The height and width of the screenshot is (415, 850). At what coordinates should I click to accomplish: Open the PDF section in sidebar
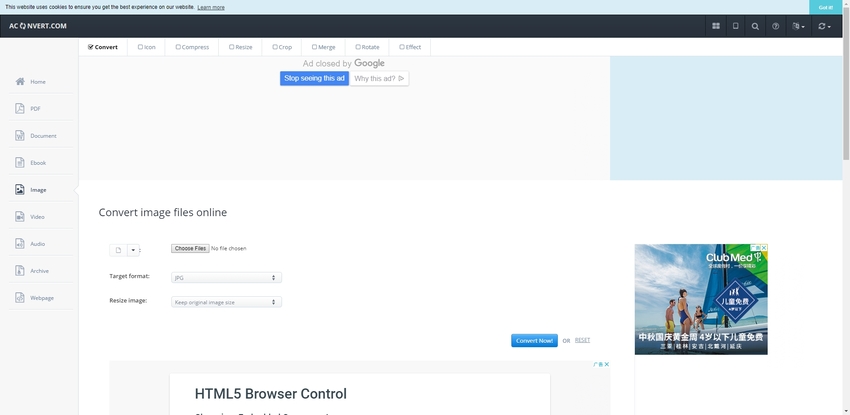(21, 109)
